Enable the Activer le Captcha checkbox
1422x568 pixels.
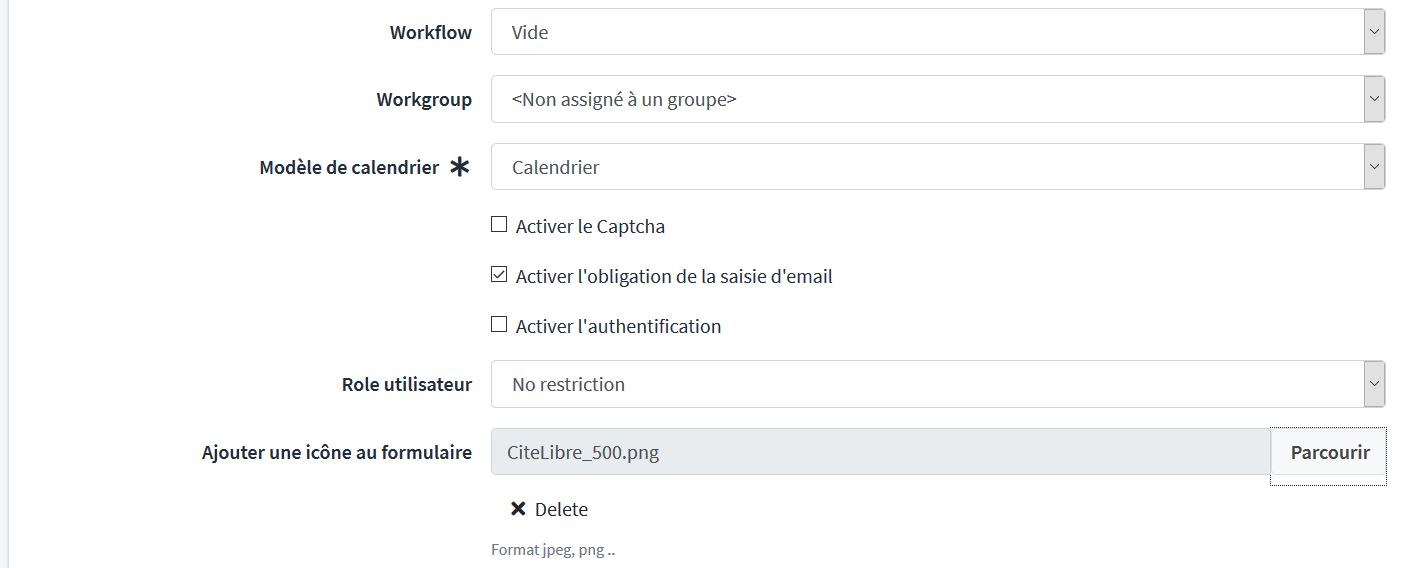pos(499,225)
